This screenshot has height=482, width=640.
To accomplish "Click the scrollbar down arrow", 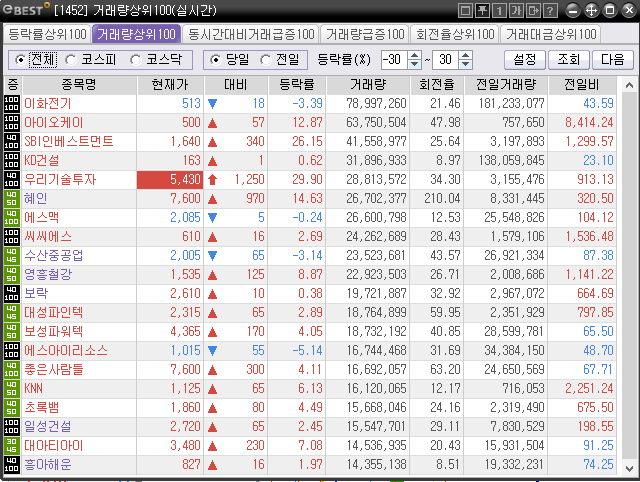I will coord(629,469).
